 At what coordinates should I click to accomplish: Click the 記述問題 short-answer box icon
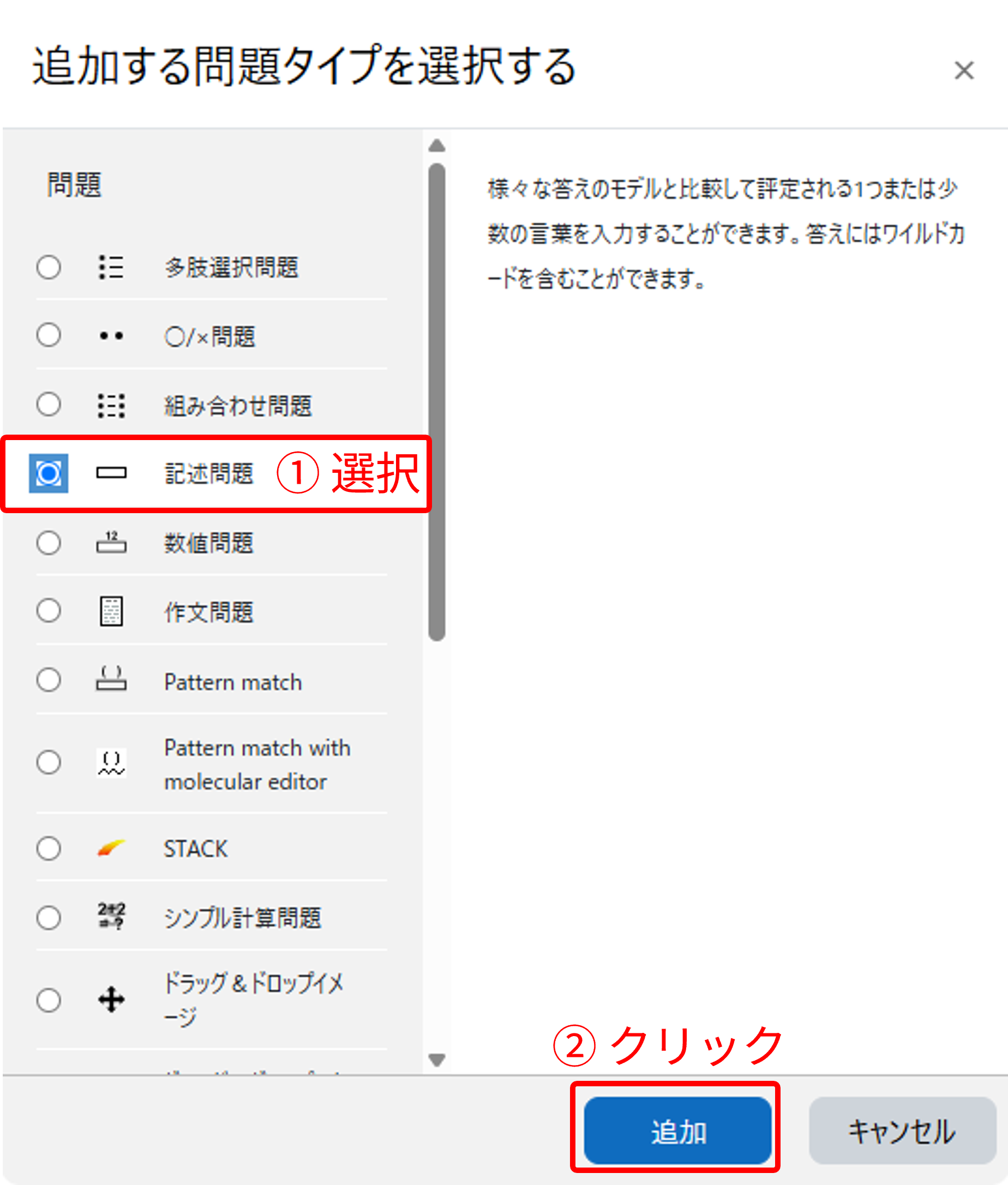111,473
